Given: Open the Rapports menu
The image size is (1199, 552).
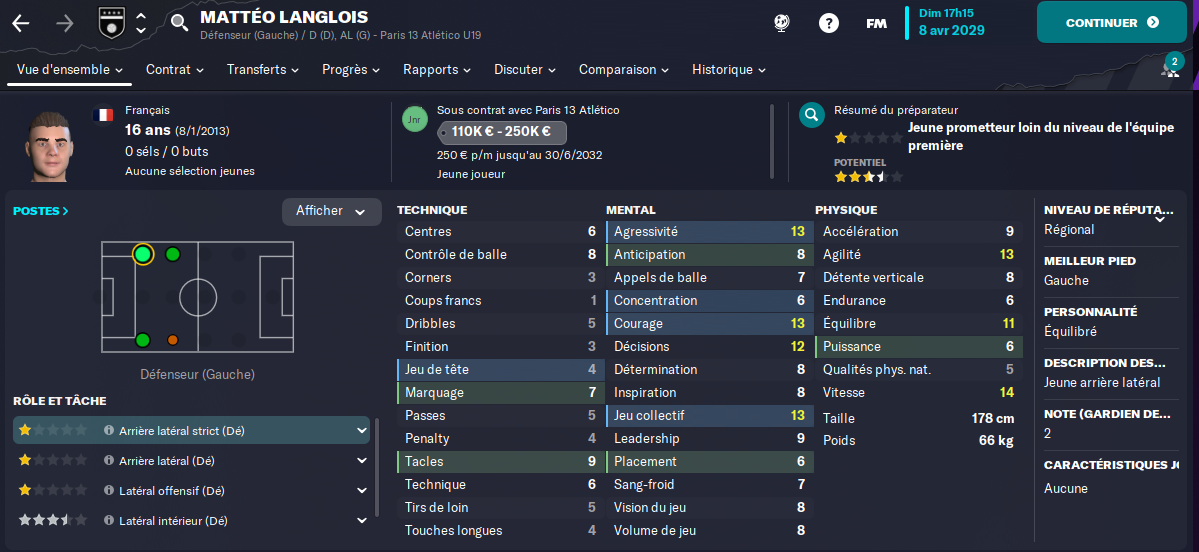Looking at the screenshot, I should [437, 70].
